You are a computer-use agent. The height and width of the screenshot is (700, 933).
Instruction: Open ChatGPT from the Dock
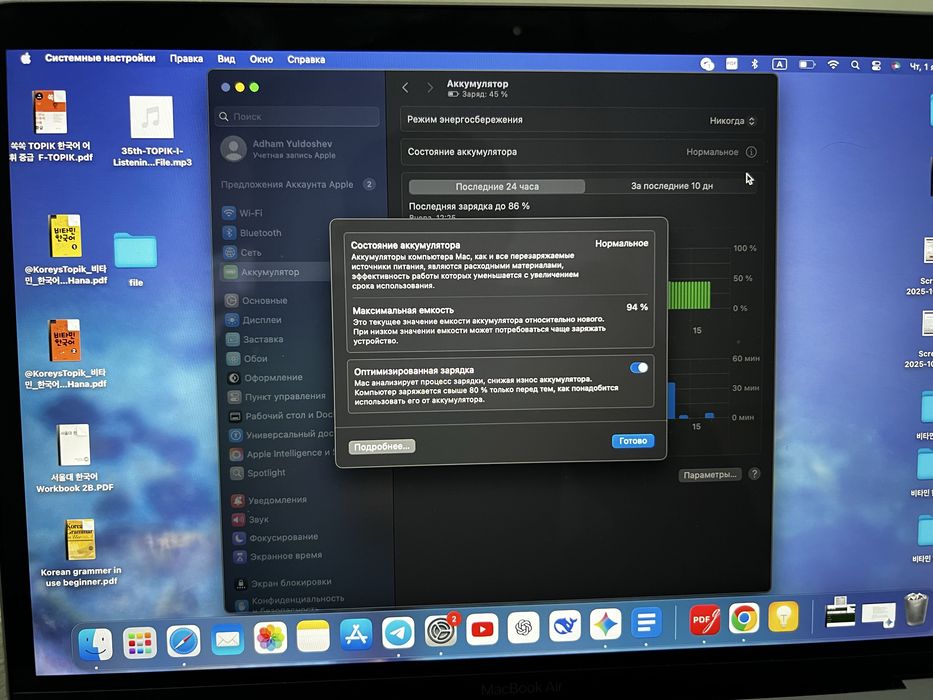523,627
